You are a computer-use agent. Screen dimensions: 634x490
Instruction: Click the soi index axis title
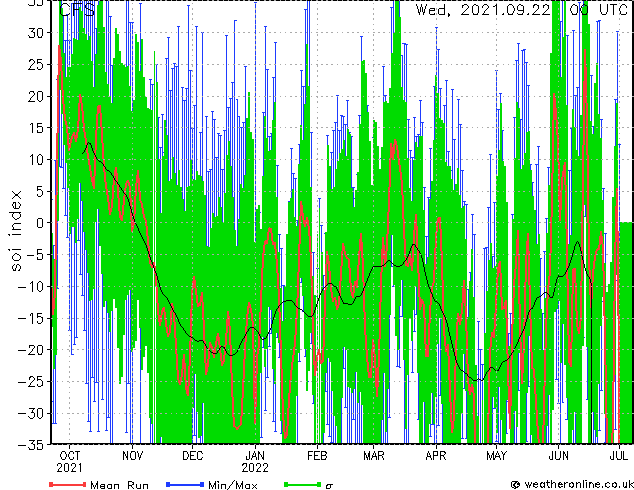pyautogui.click(x=15, y=231)
